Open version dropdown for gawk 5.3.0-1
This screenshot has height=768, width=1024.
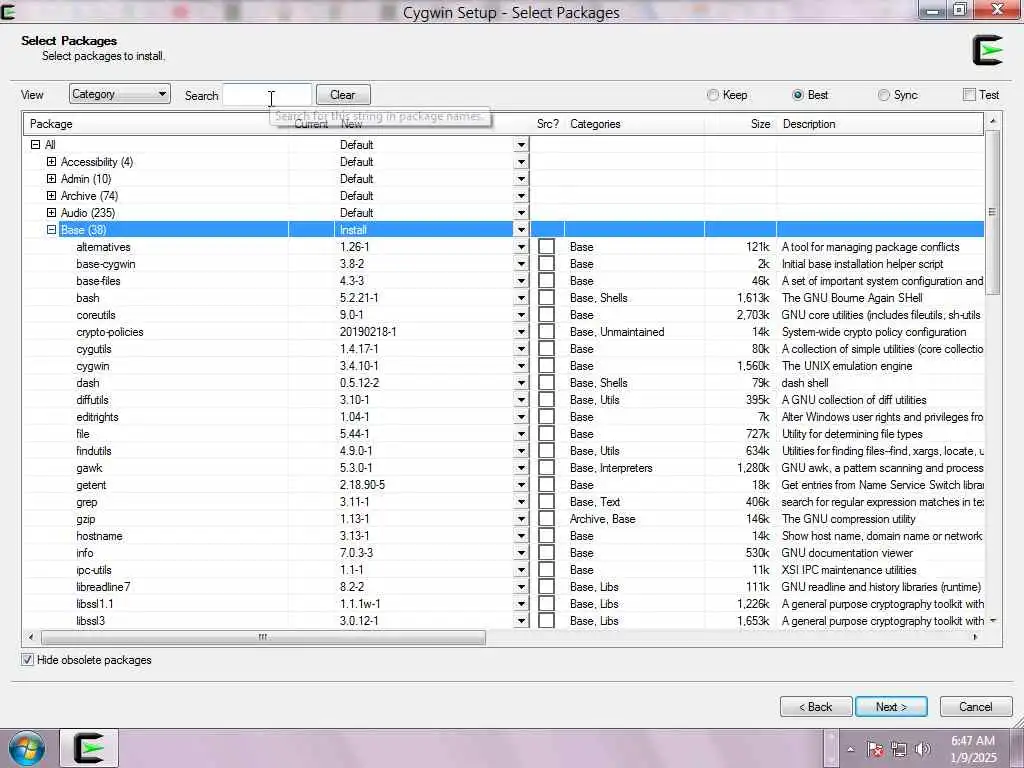coord(521,468)
